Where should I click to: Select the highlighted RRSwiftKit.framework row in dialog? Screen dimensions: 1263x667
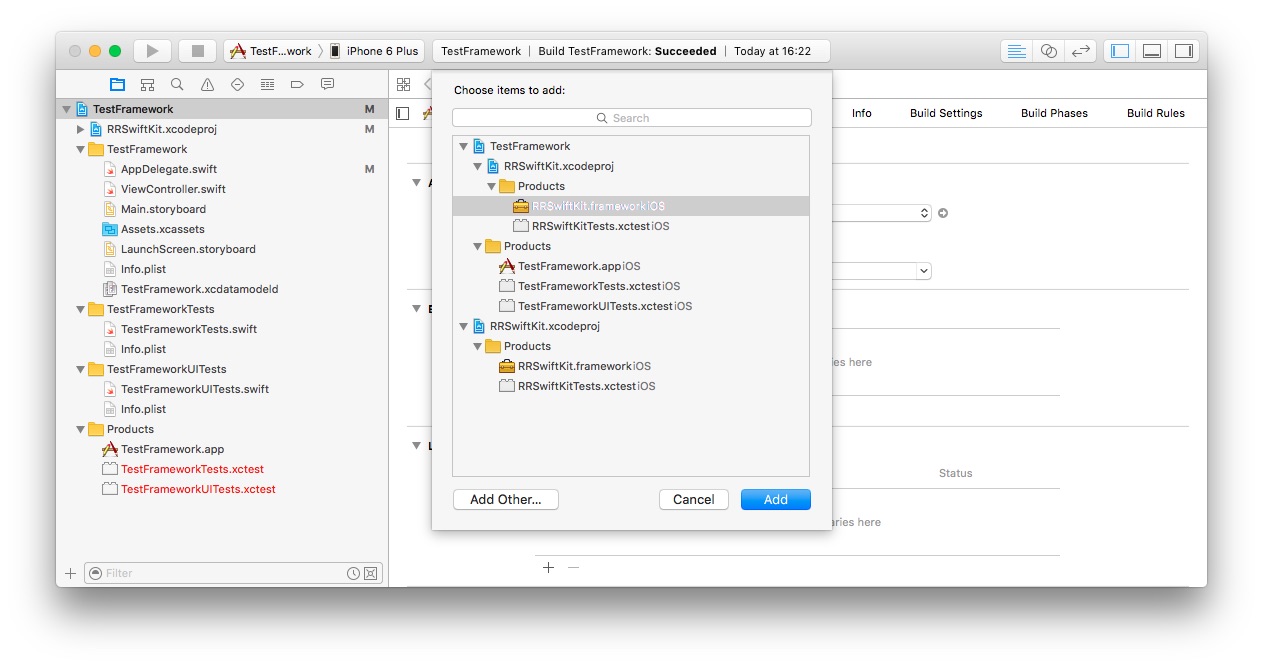[631, 206]
